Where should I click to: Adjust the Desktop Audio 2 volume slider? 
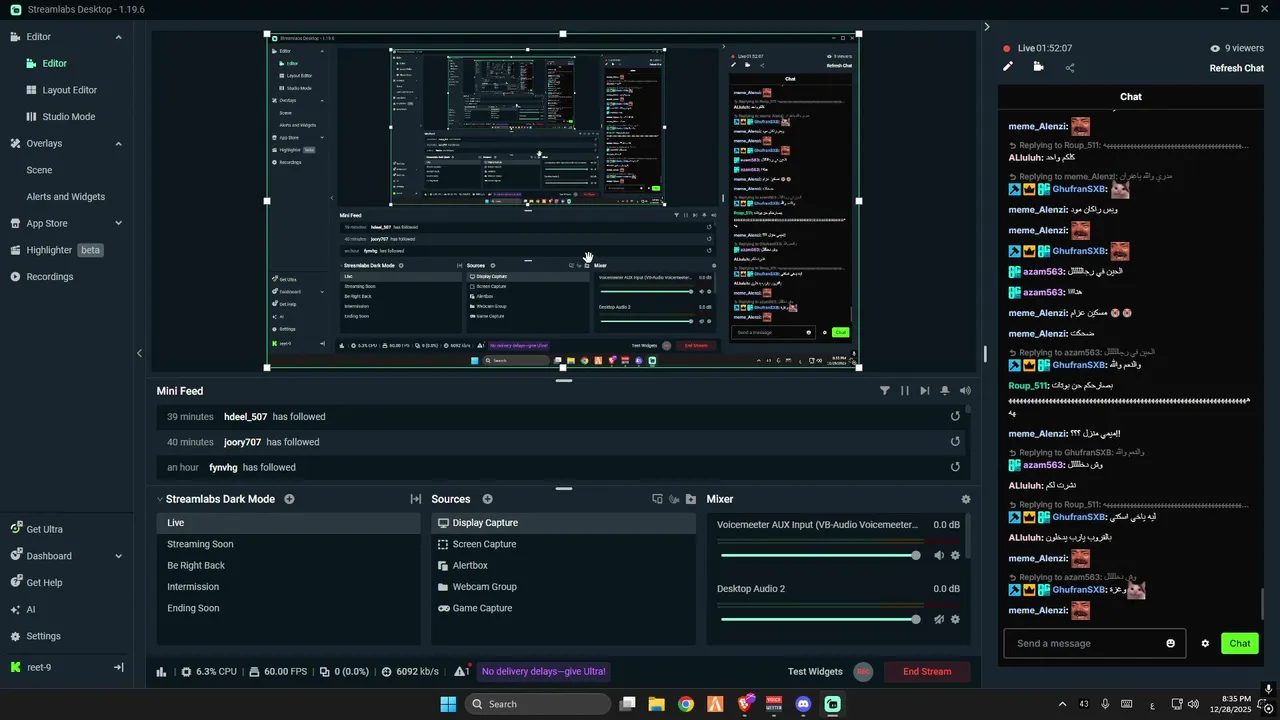pyautogui.click(x=819, y=619)
